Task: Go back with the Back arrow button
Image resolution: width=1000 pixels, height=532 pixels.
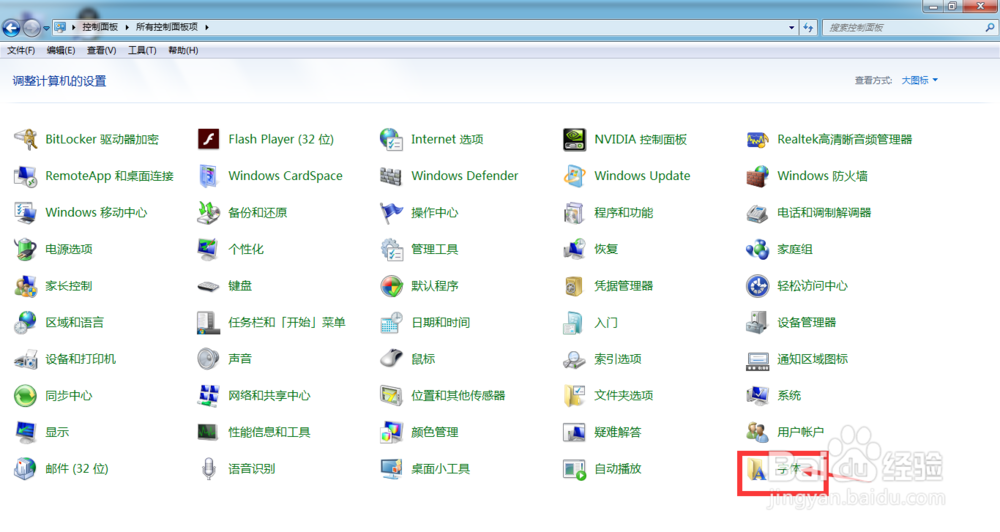Action: tap(11, 28)
